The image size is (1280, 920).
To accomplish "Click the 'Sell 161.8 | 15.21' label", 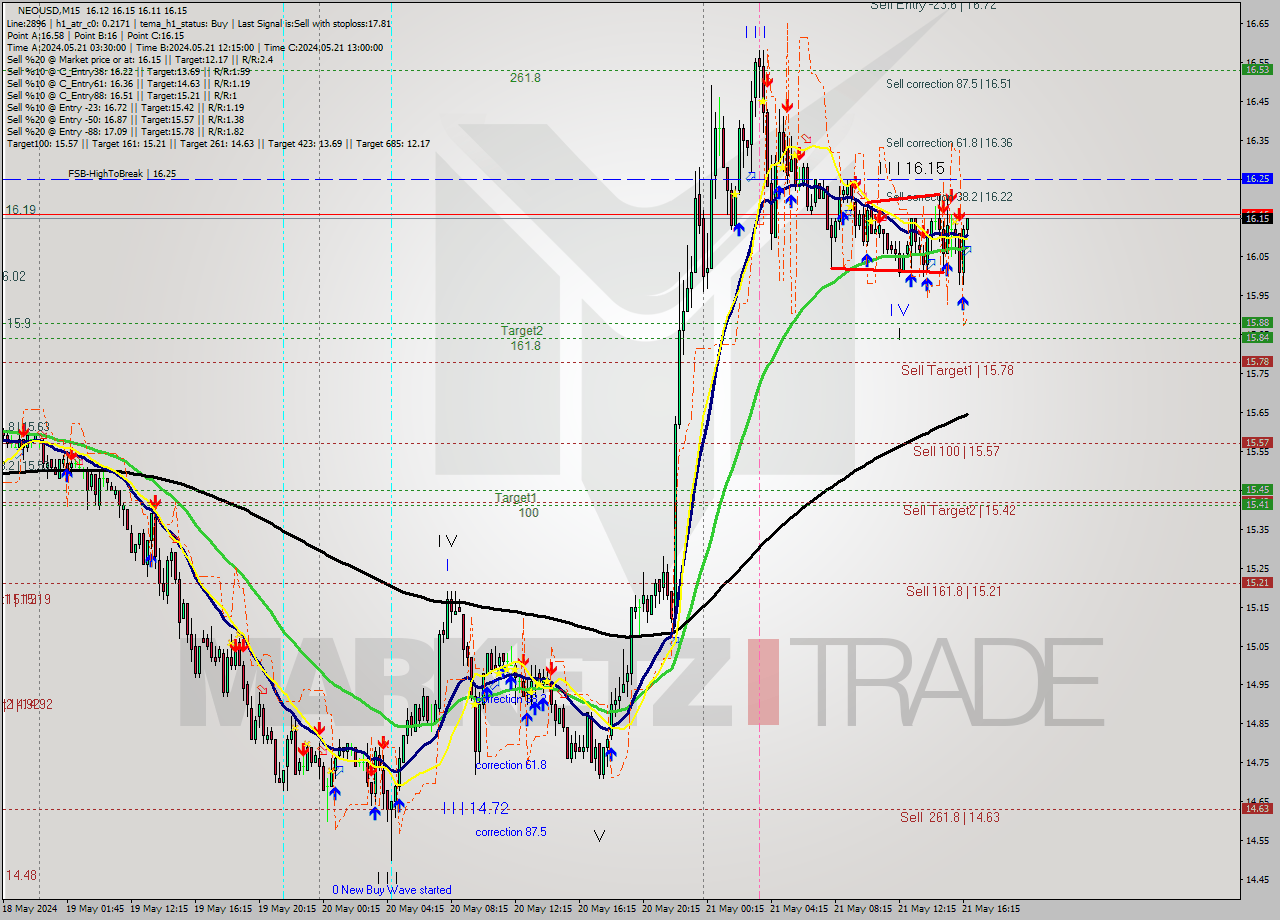I will pyautogui.click(x=953, y=591).
